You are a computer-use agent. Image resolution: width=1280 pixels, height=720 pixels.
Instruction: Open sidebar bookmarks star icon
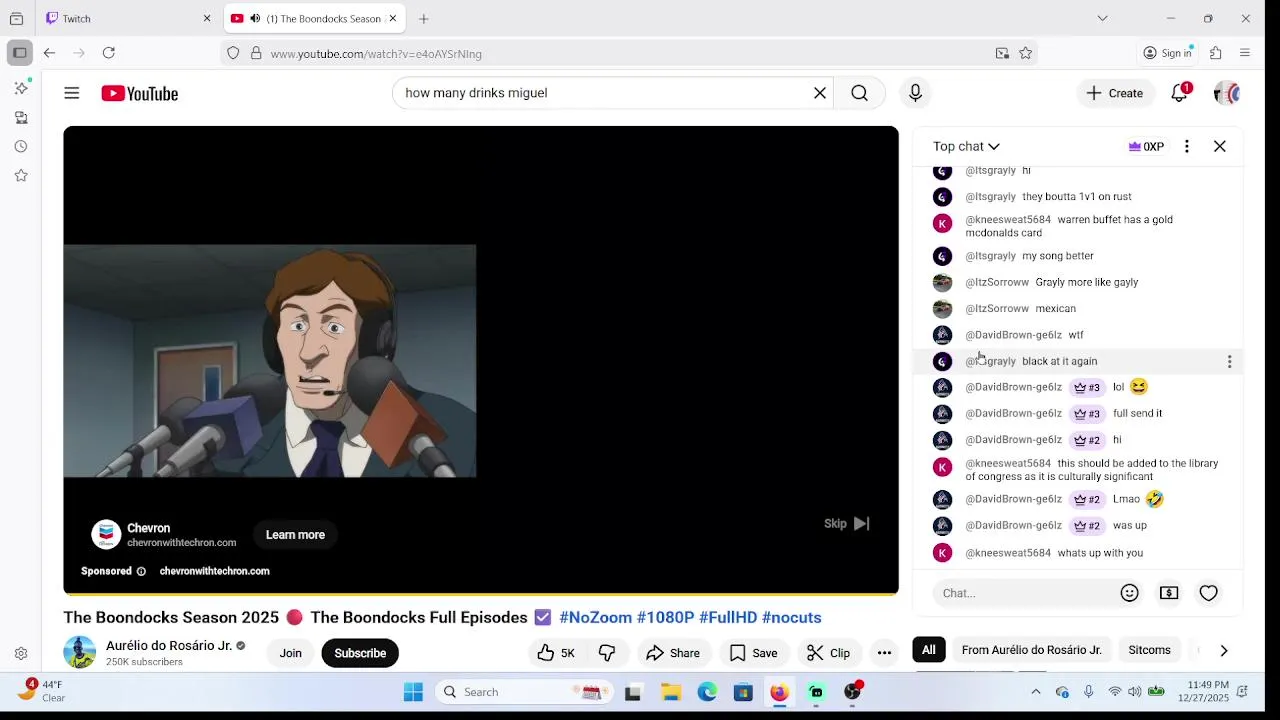pos(21,175)
